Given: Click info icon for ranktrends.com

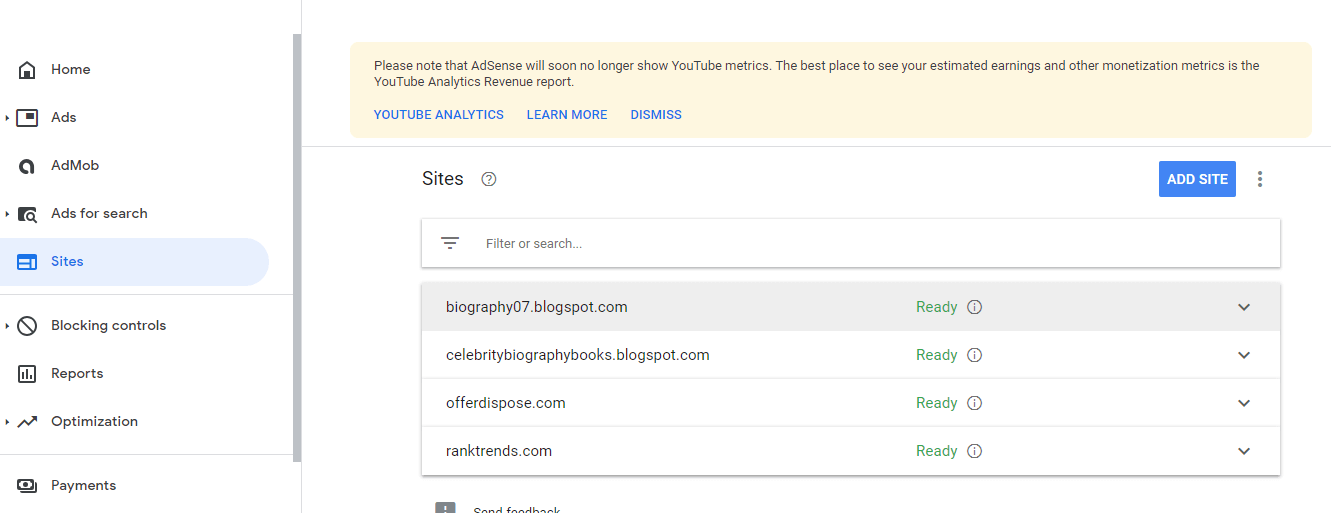Looking at the screenshot, I should (x=975, y=451).
